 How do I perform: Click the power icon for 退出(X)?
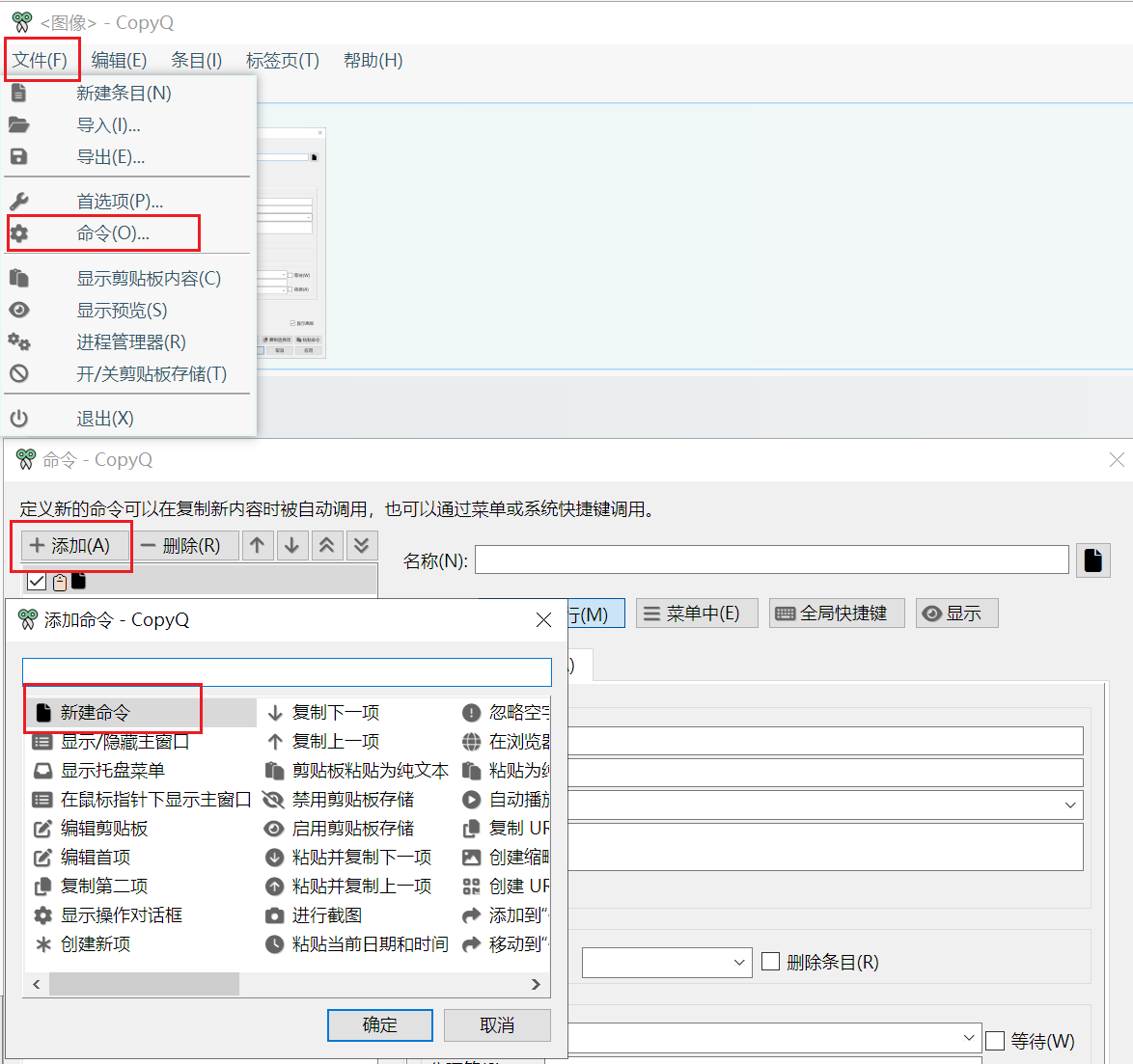(18, 419)
